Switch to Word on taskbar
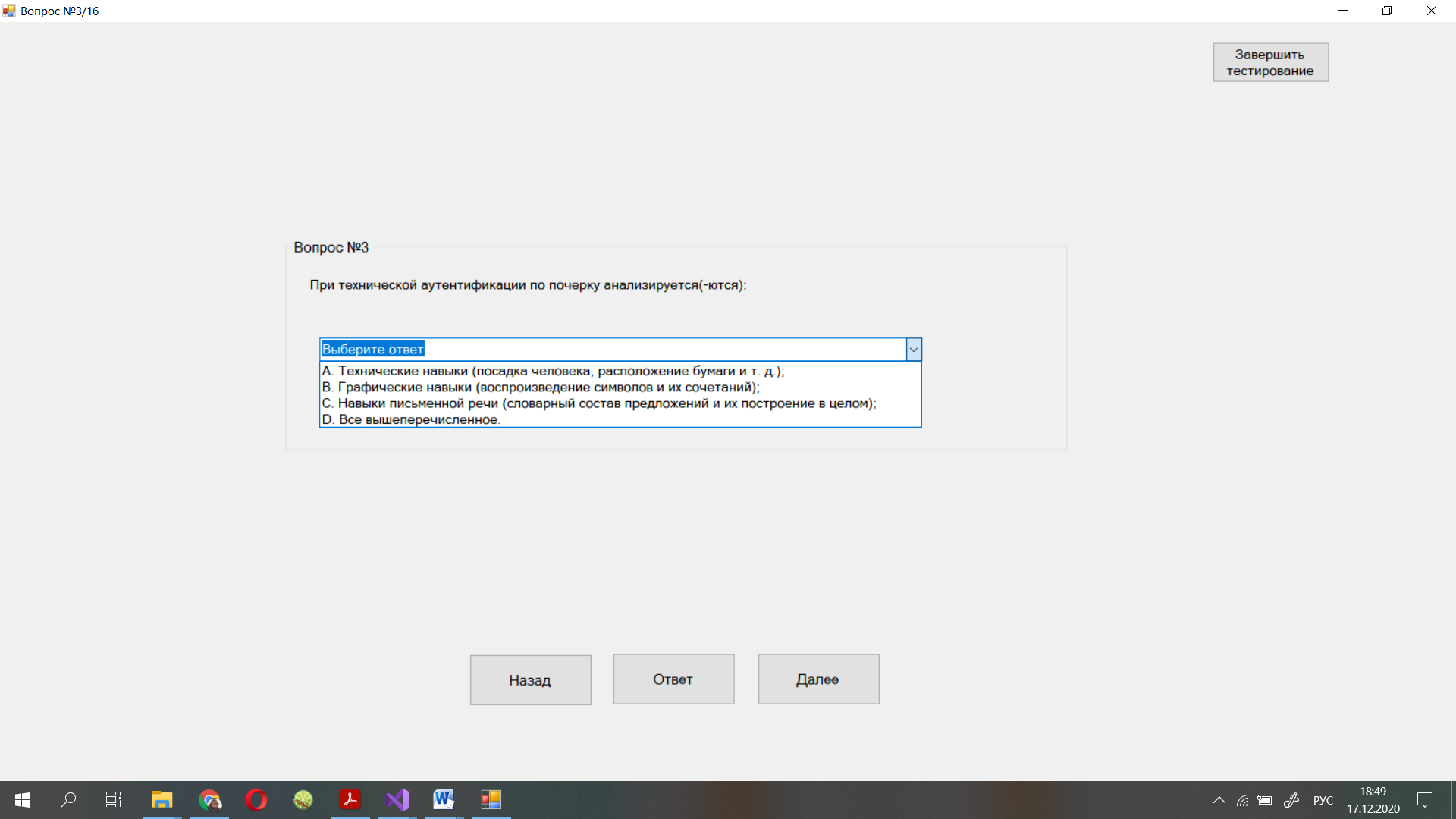Viewport: 1456px width, 819px height. 444,800
